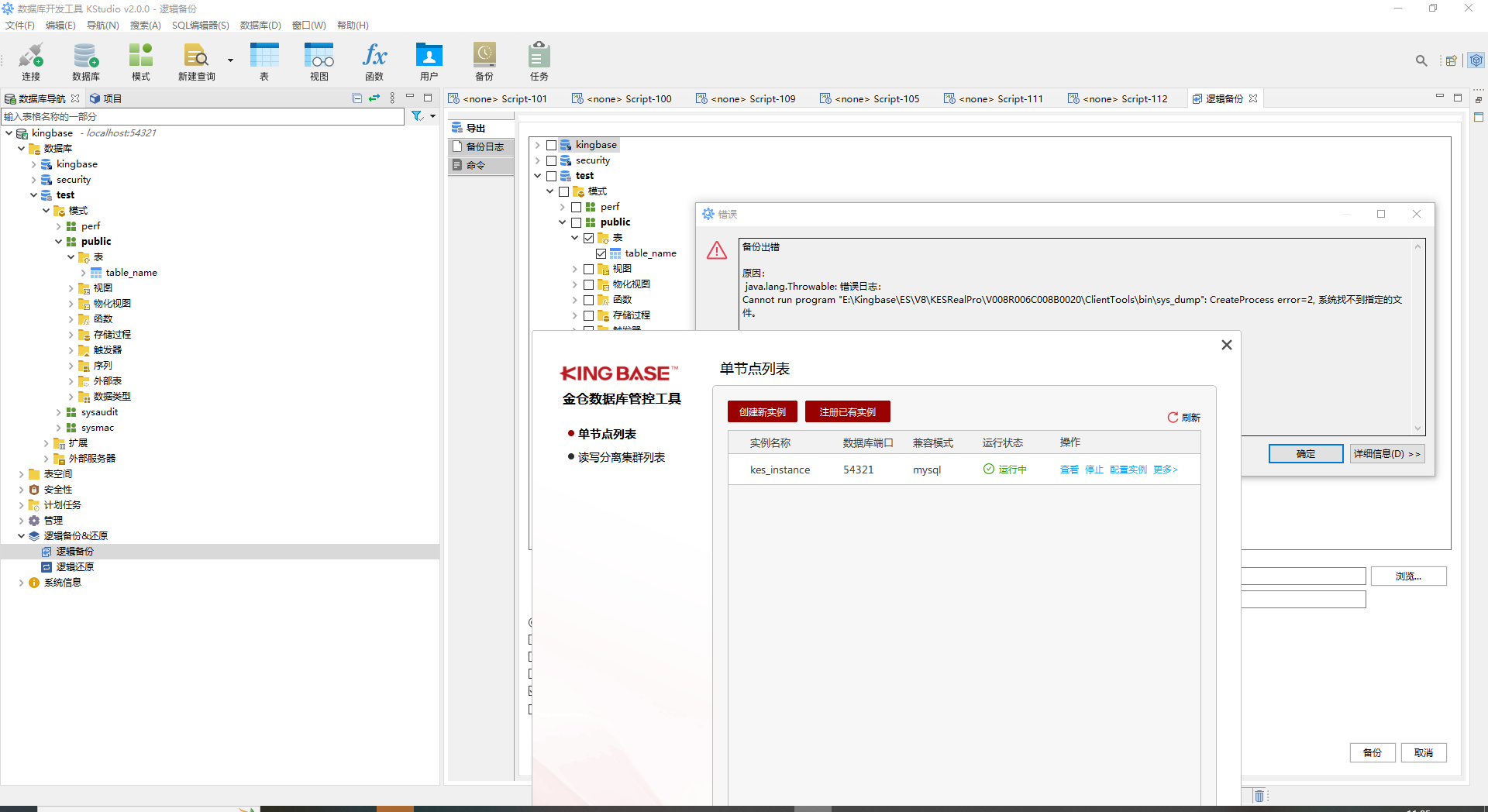Expand the sysaudit schema node
Image resolution: width=1488 pixels, height=812 pixels.
[x=58, y=412]
